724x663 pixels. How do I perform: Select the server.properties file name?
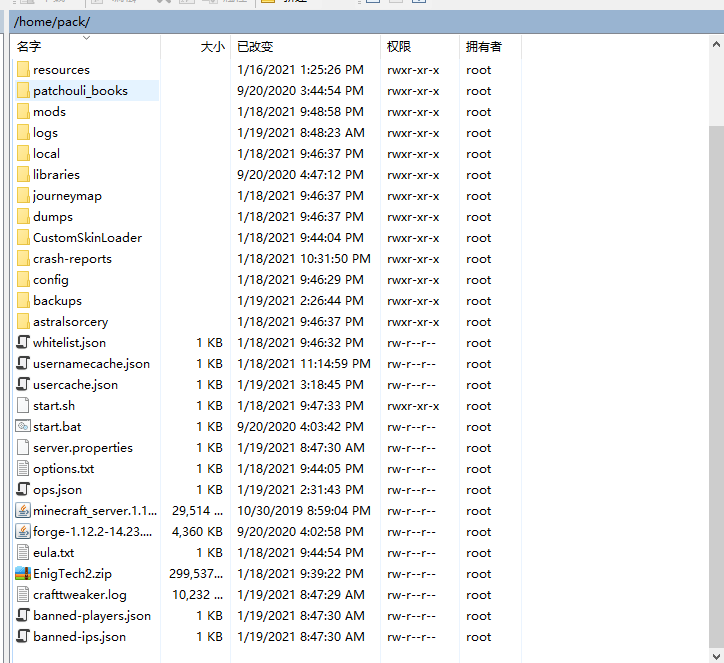click(x=83, y=448)
